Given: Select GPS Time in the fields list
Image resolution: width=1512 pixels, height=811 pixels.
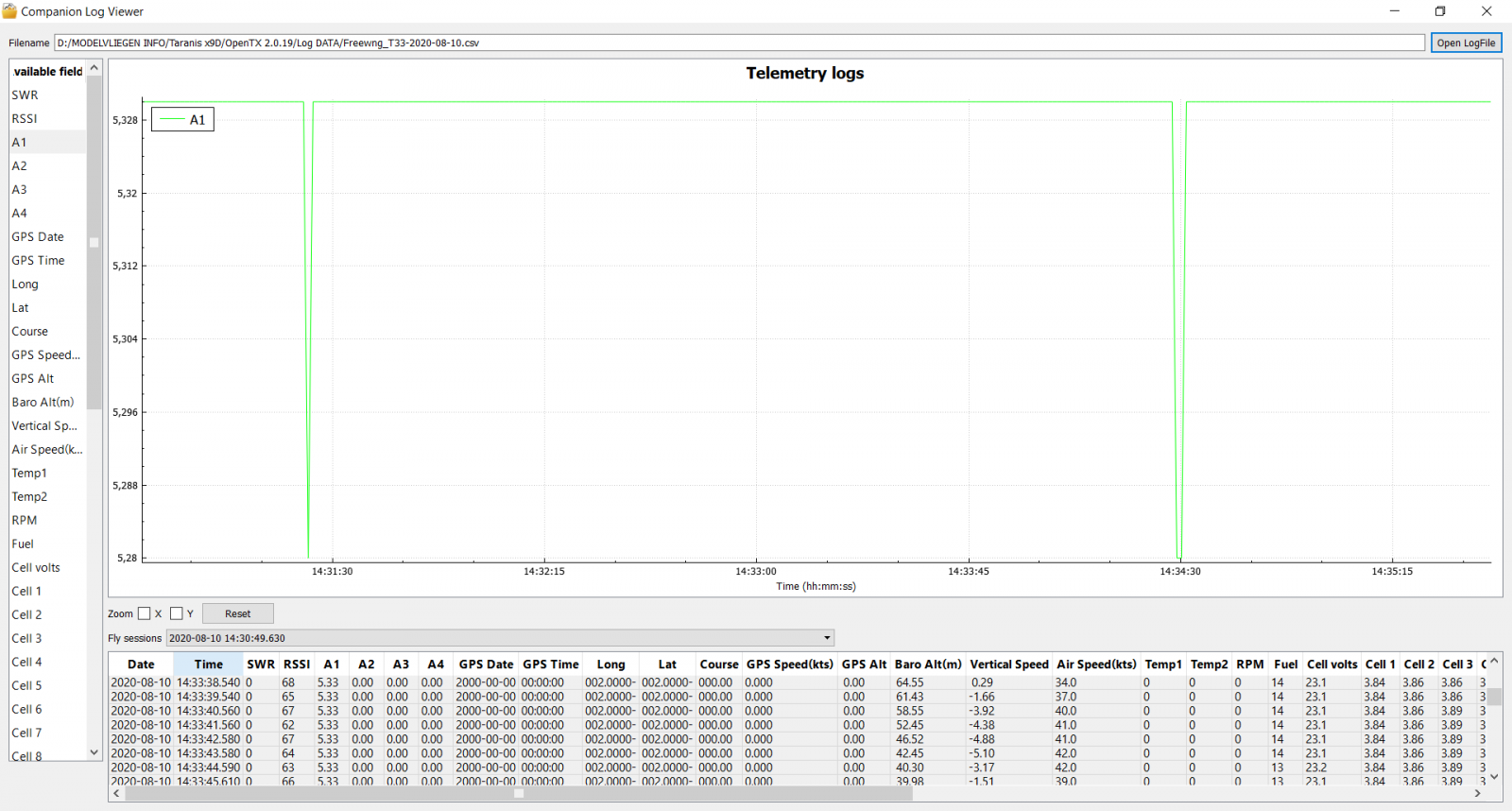Looking at the screenshot, I should click(47, 260).
